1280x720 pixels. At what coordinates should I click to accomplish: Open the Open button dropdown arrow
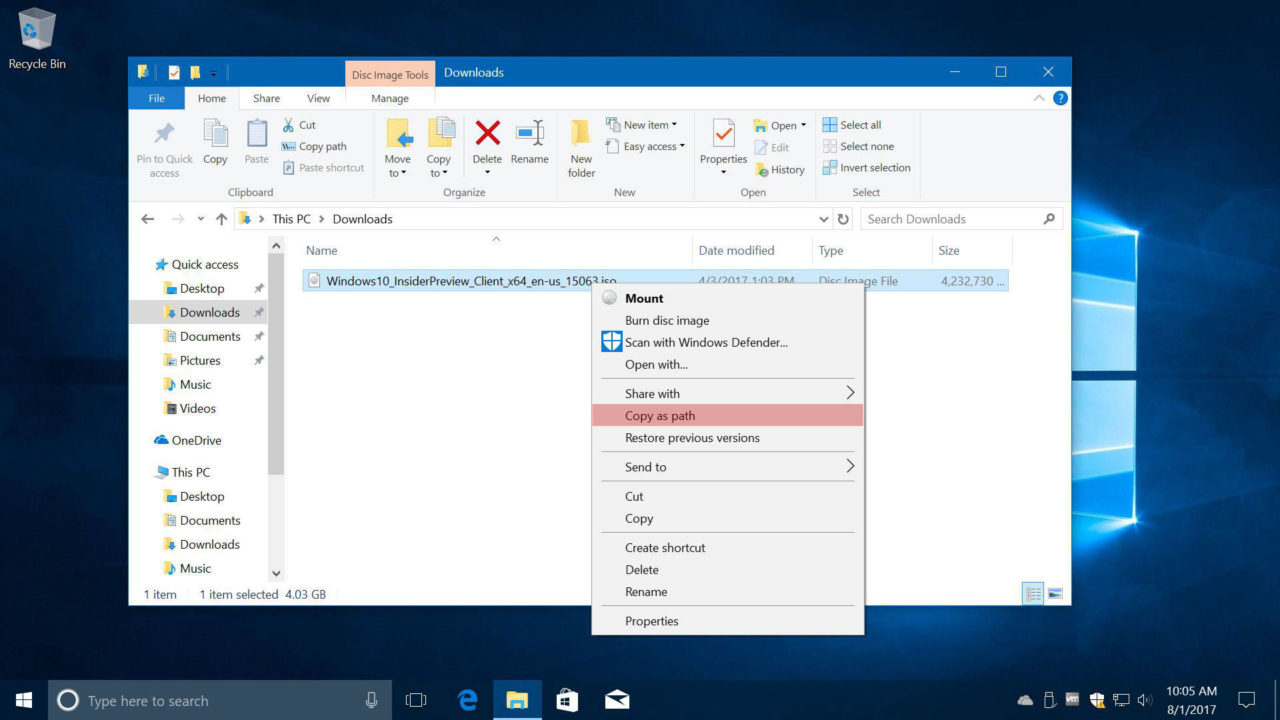click(804, 126)
